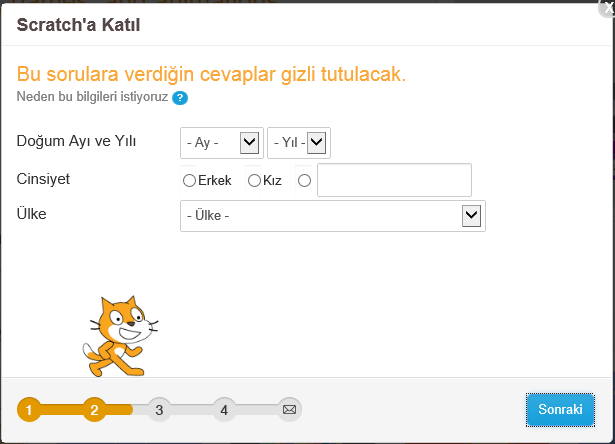Image resolution: width=615 pixels, height=444 pixels.
Task: Click the envelope icon in the progress steps
Action: (x=289, y=409)
